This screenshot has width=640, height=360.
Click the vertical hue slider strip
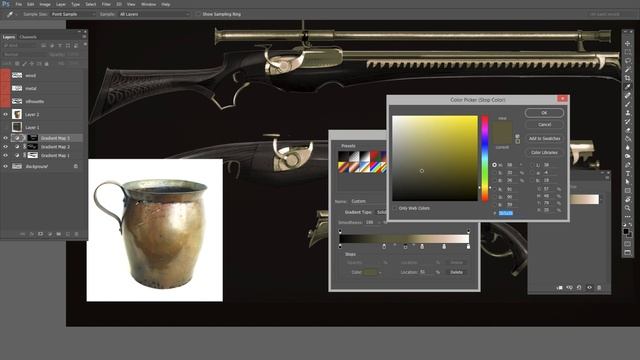484,158
